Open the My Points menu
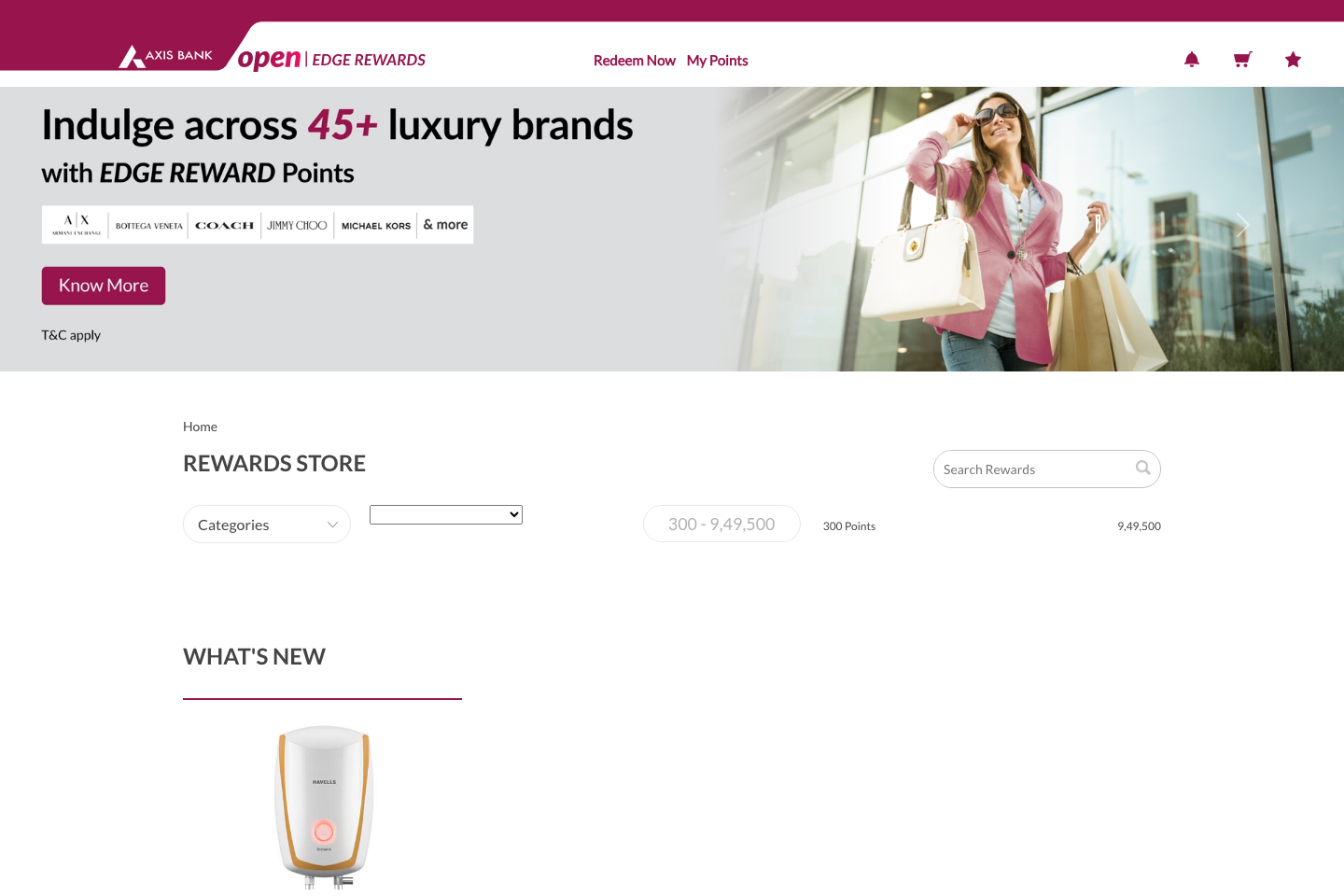1344x896 pixels. [717, 61]
